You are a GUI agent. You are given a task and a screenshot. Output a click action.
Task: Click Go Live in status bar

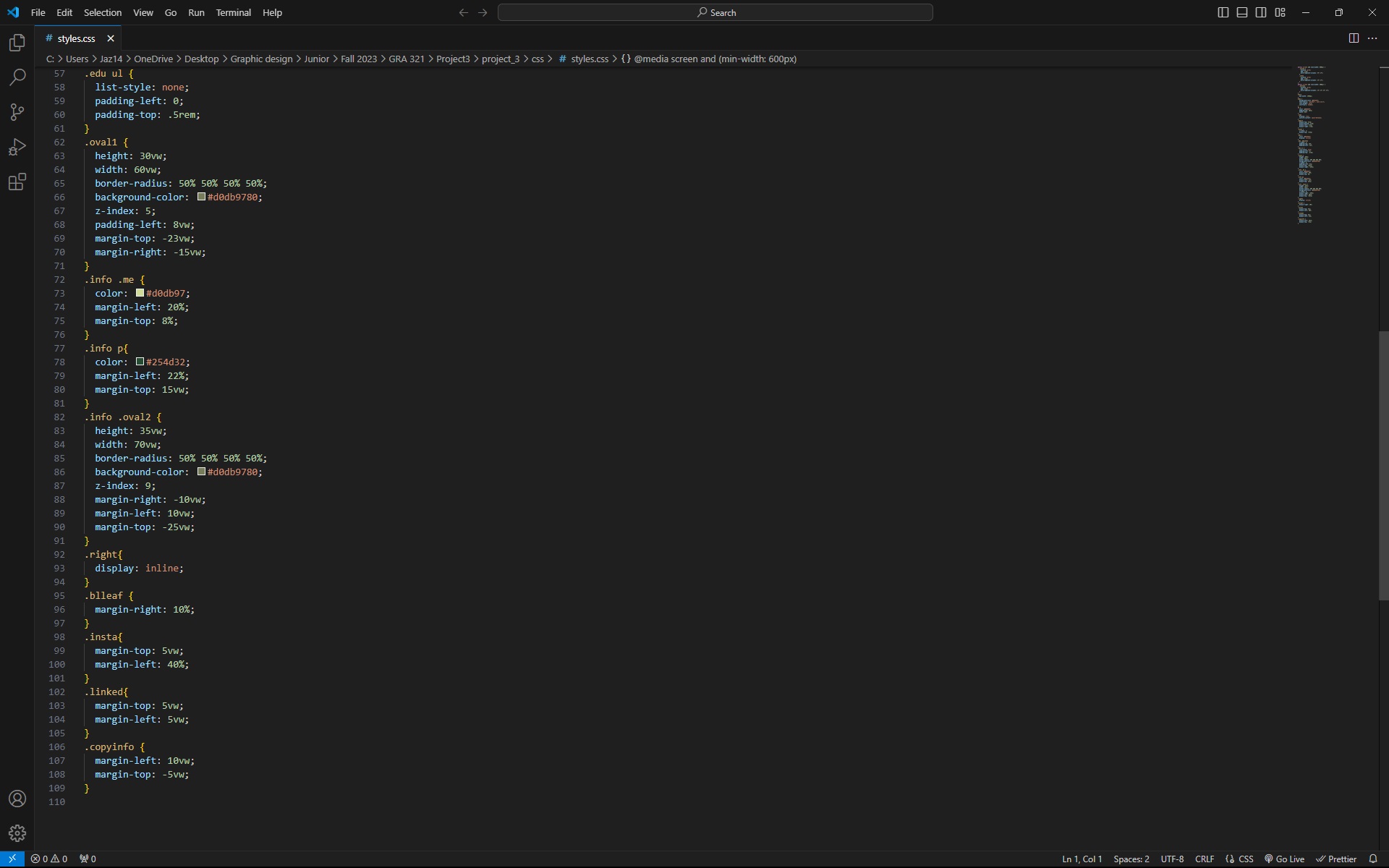click(1284, 859)
